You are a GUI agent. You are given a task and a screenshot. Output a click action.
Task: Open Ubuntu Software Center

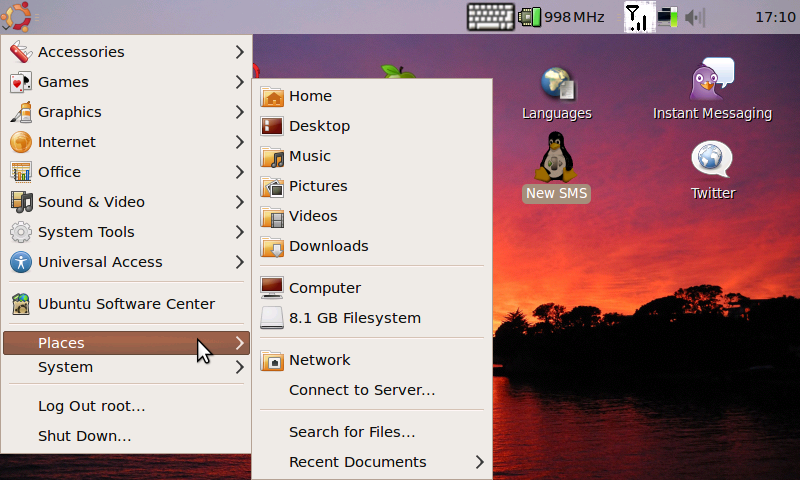(x=126, y=304)
